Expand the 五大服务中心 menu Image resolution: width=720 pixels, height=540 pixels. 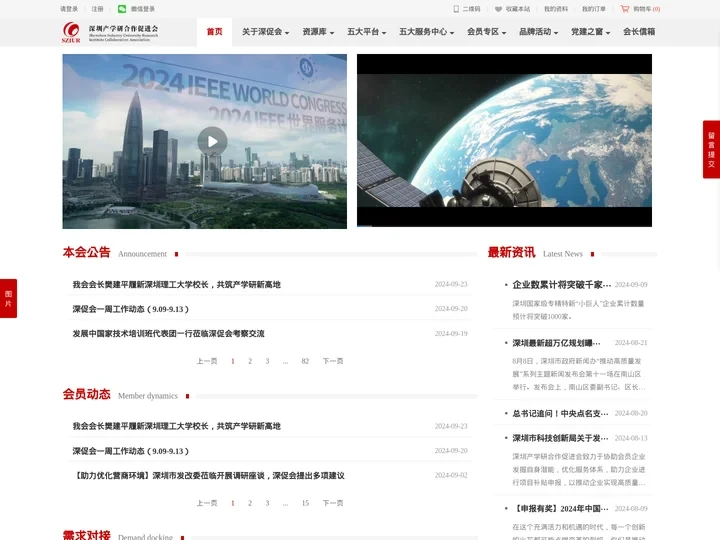(x=426, y=32)
